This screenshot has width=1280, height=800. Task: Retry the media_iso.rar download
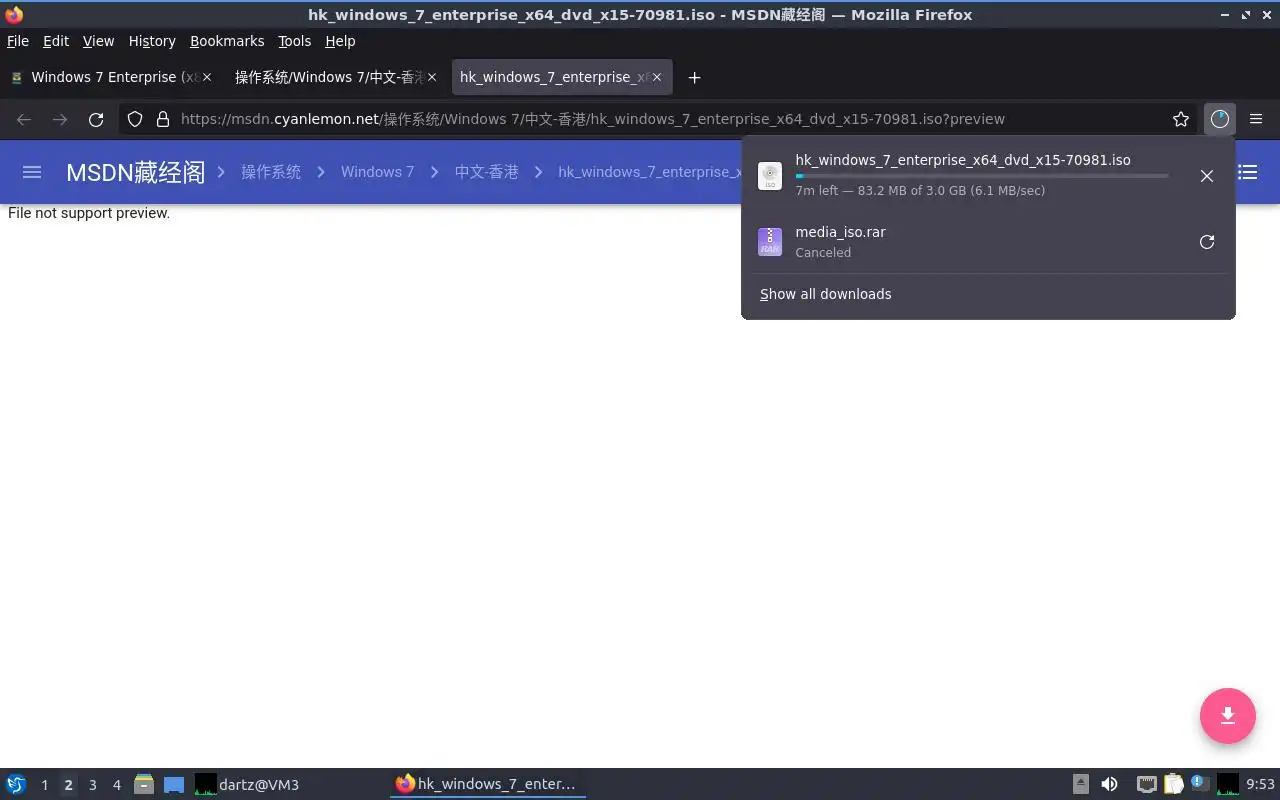[1207, 242]
